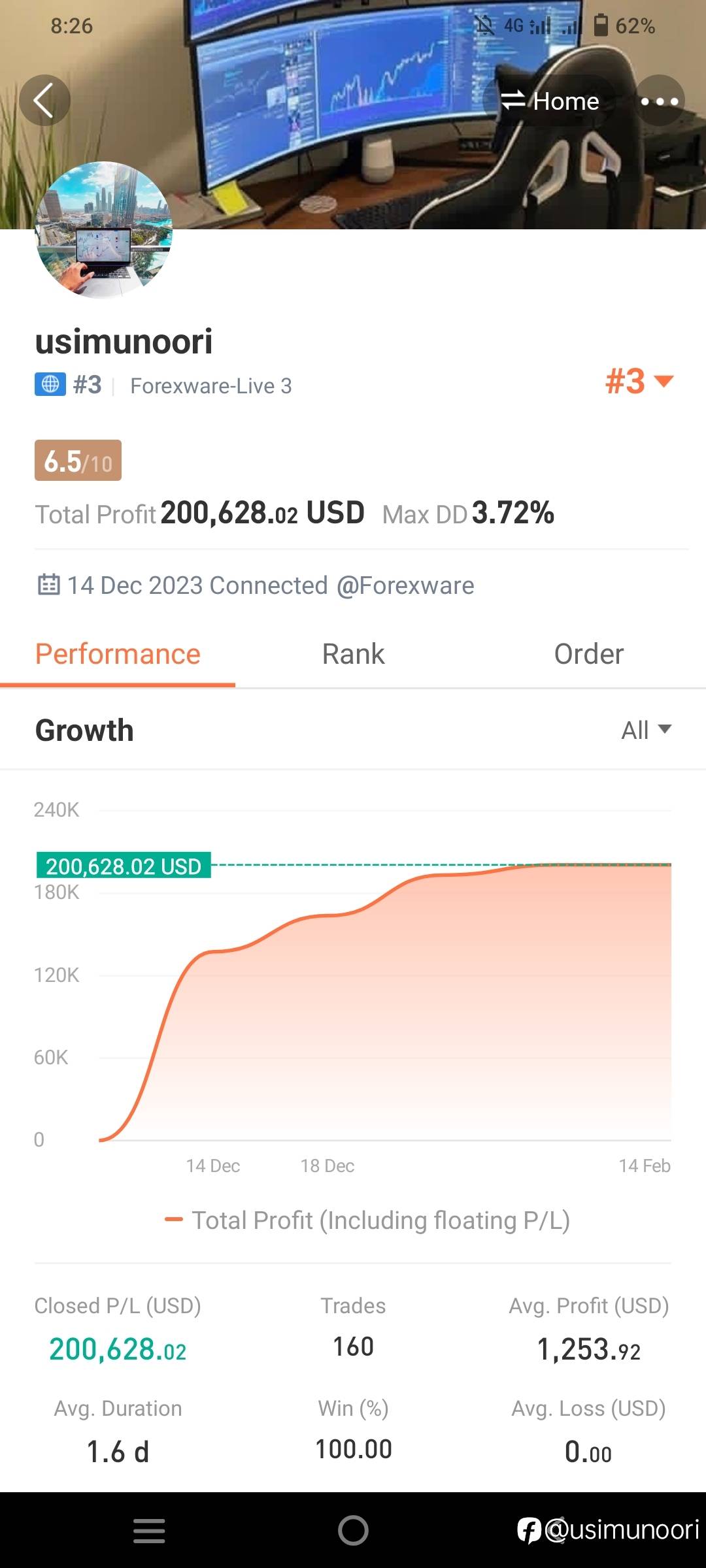
Task: Tap the calendar icon beside connection date
Action: (x=49, y=585)
